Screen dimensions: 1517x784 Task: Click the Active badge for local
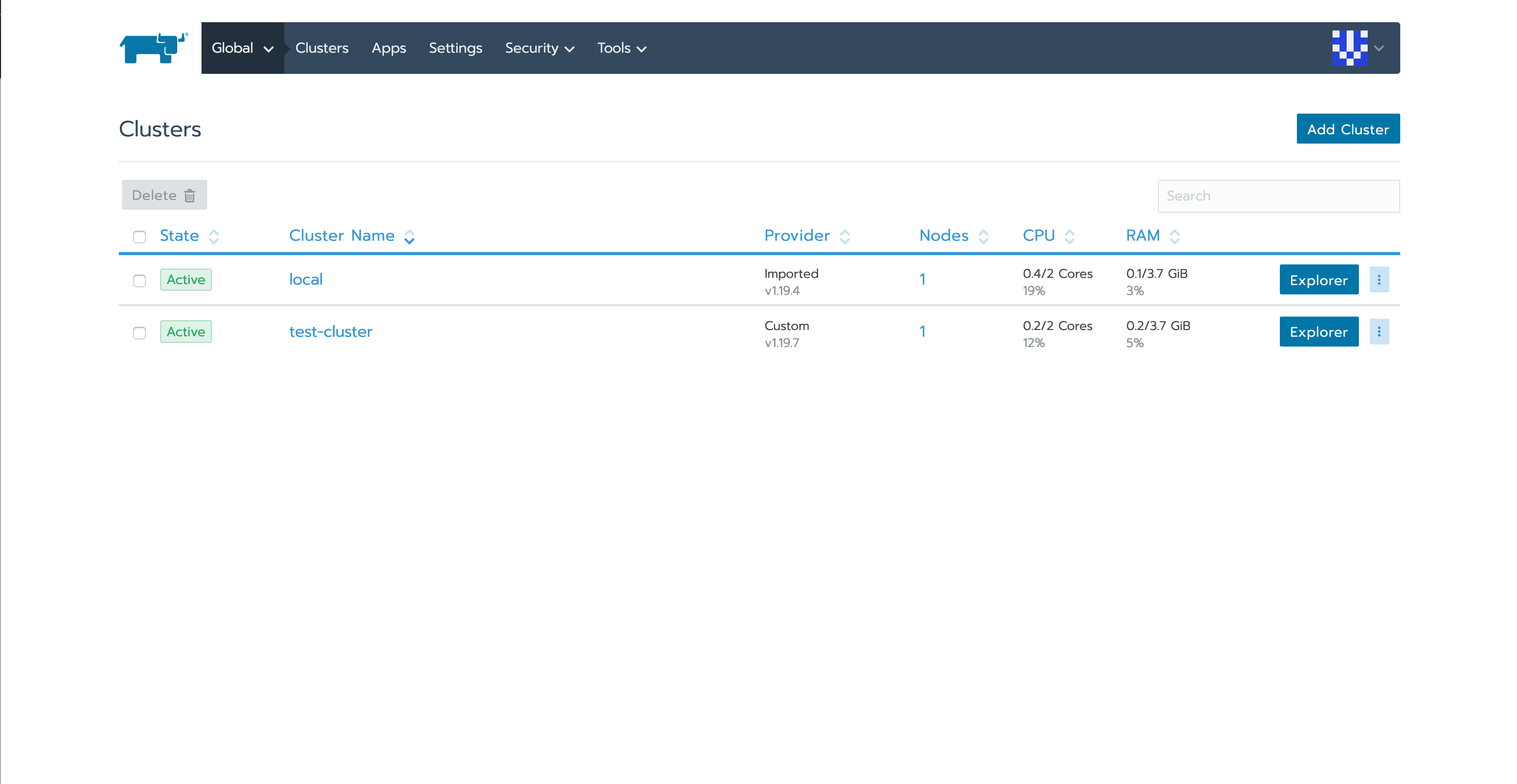(x=185, y=279)
